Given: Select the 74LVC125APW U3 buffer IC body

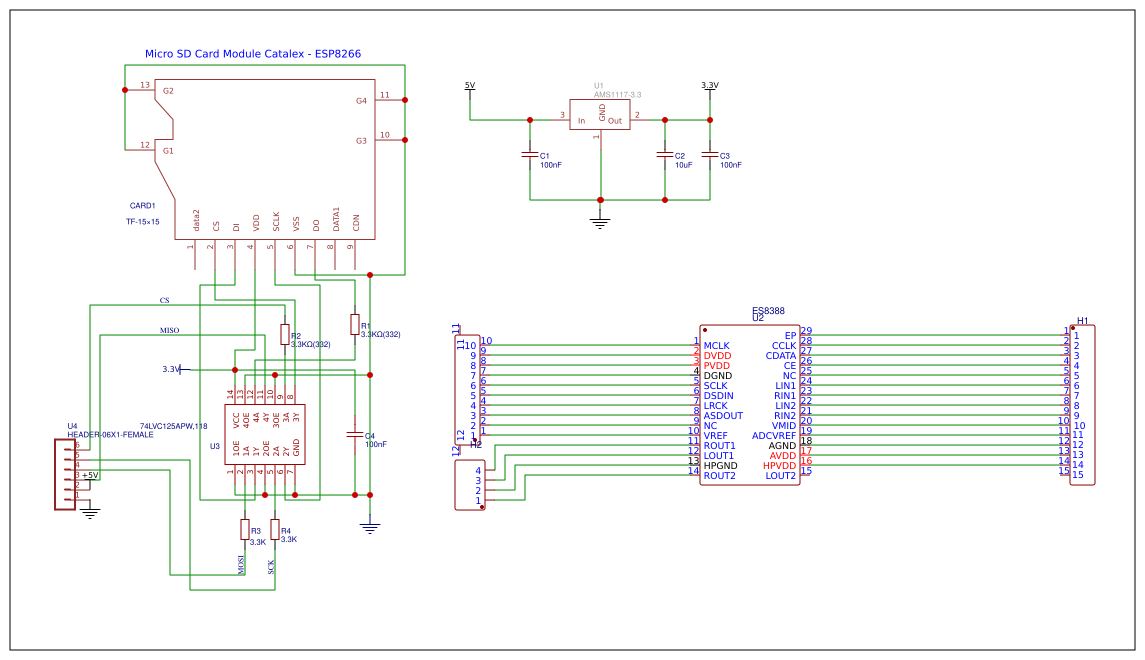Looking at the screenshot, I should 264,434.
